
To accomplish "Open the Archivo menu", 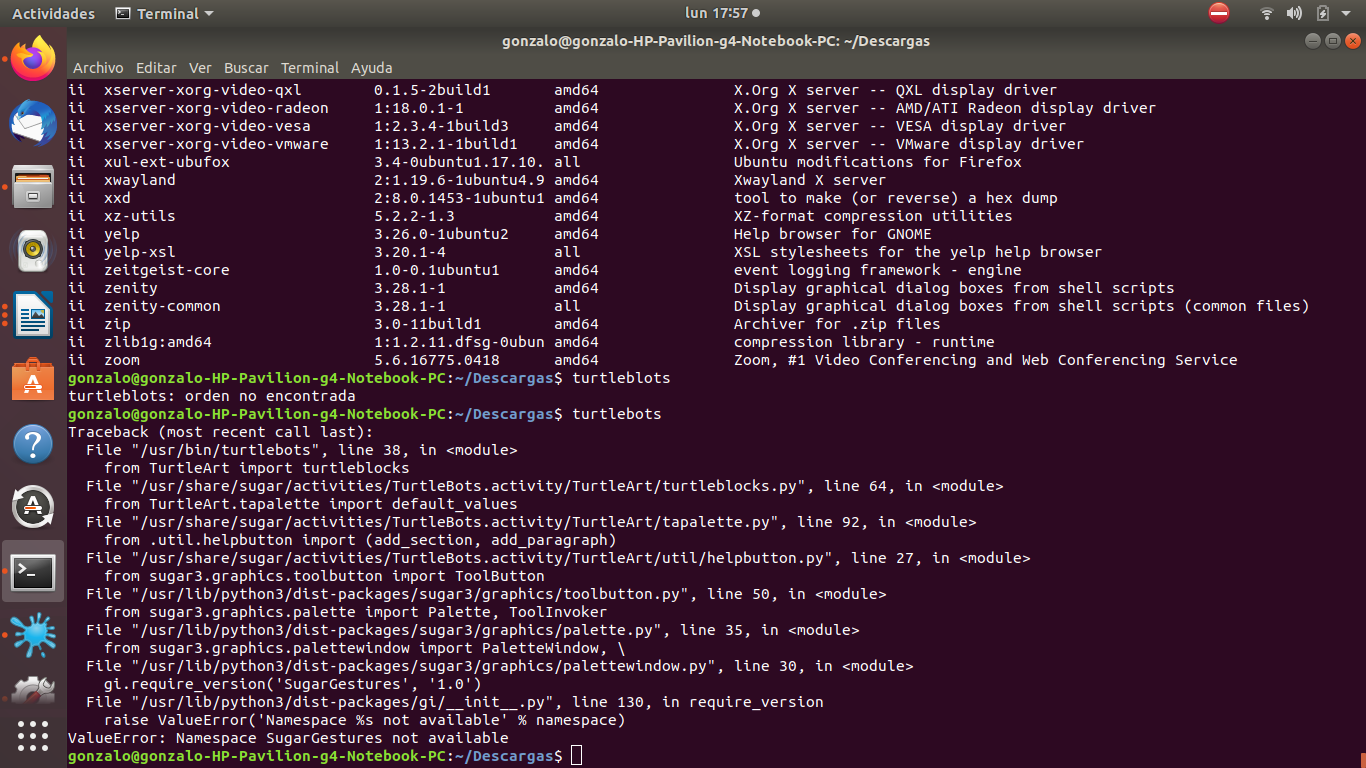I will [98, 68].
